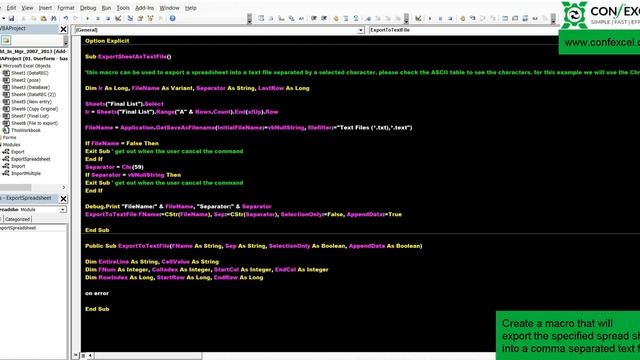Image resolution: width=640 pixels, height=360 pixels.
Task: Open the Help menu
Action: [191, 8]
